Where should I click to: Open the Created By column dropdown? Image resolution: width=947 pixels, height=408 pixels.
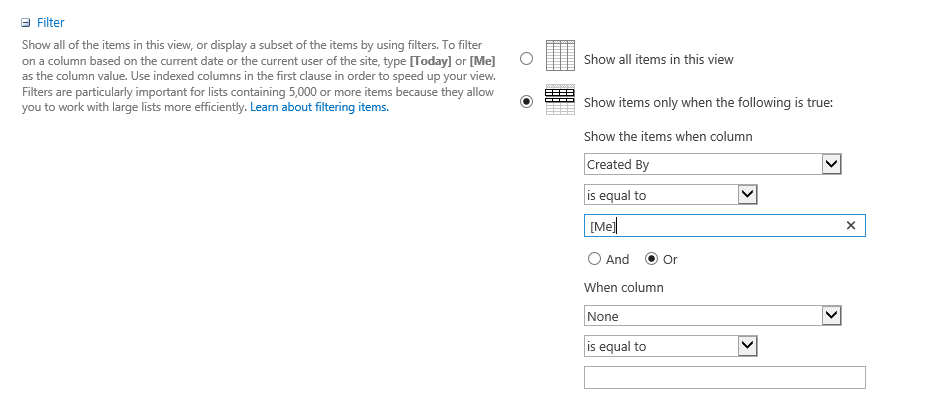coord(713,164)
